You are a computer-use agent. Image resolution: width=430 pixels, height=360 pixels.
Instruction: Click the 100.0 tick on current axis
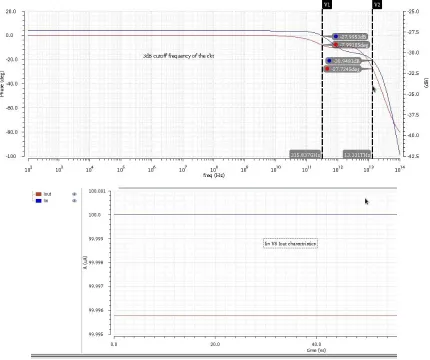click(95, 215)
